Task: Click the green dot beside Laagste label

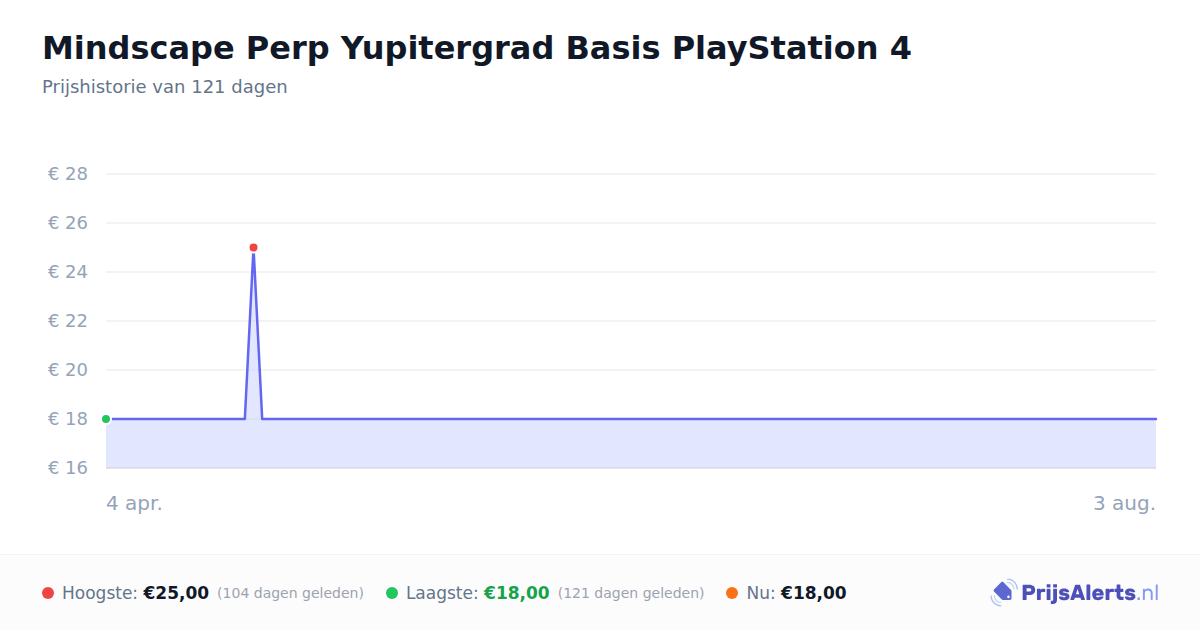Action: (x=392, y=593)
